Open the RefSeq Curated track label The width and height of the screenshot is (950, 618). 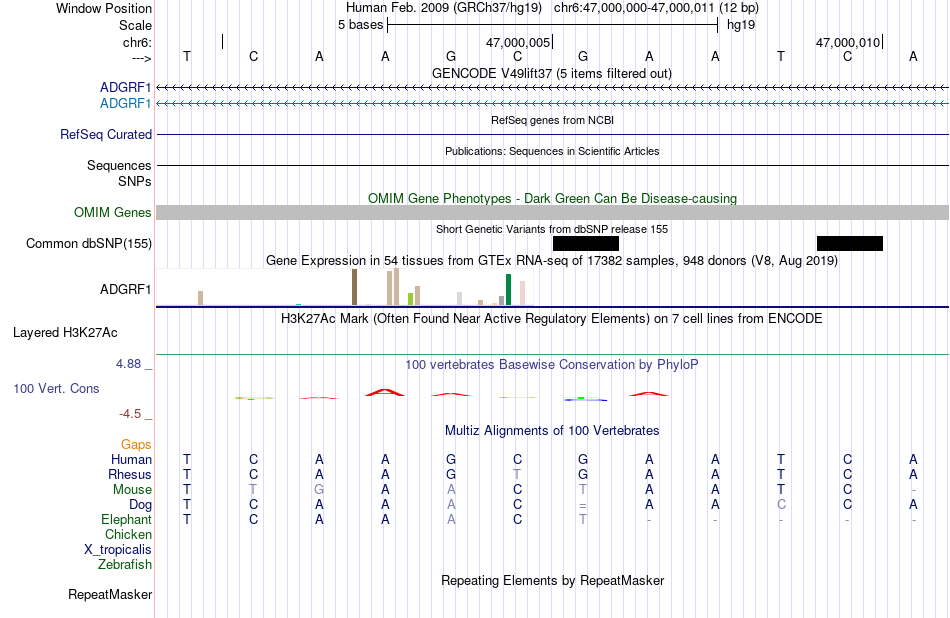tap(106, 135)
